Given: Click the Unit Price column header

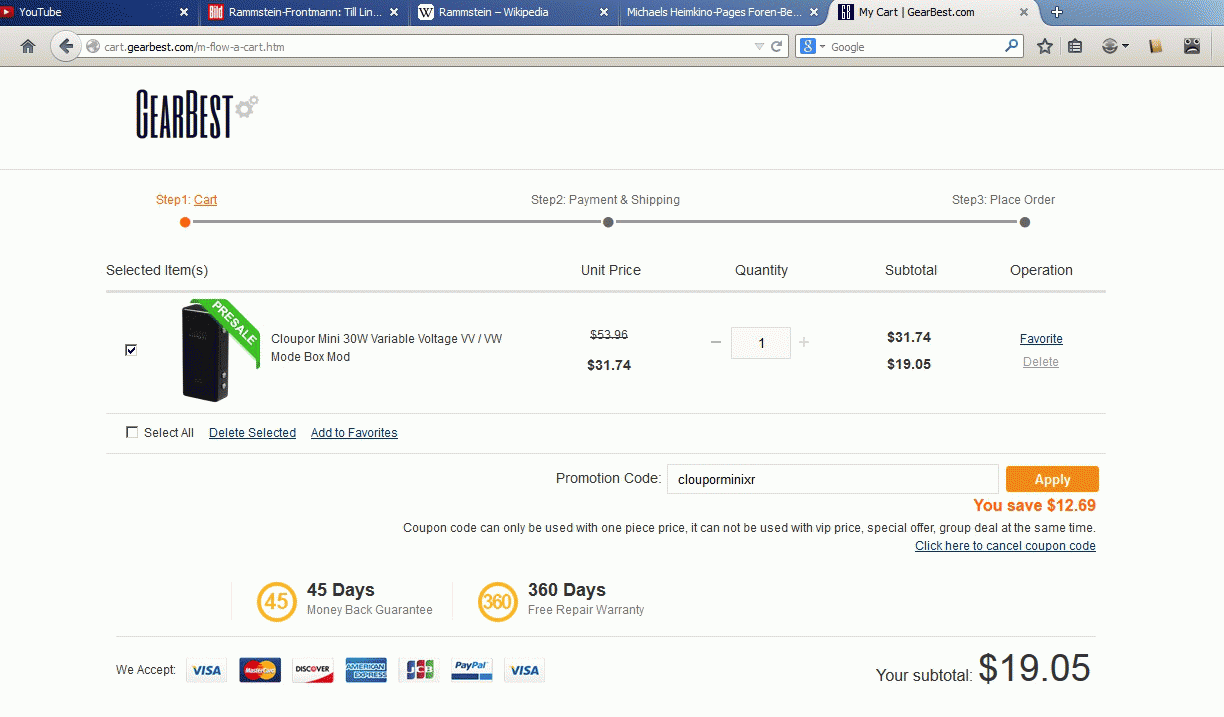Looking at the screenshot, I should [611, 270].
